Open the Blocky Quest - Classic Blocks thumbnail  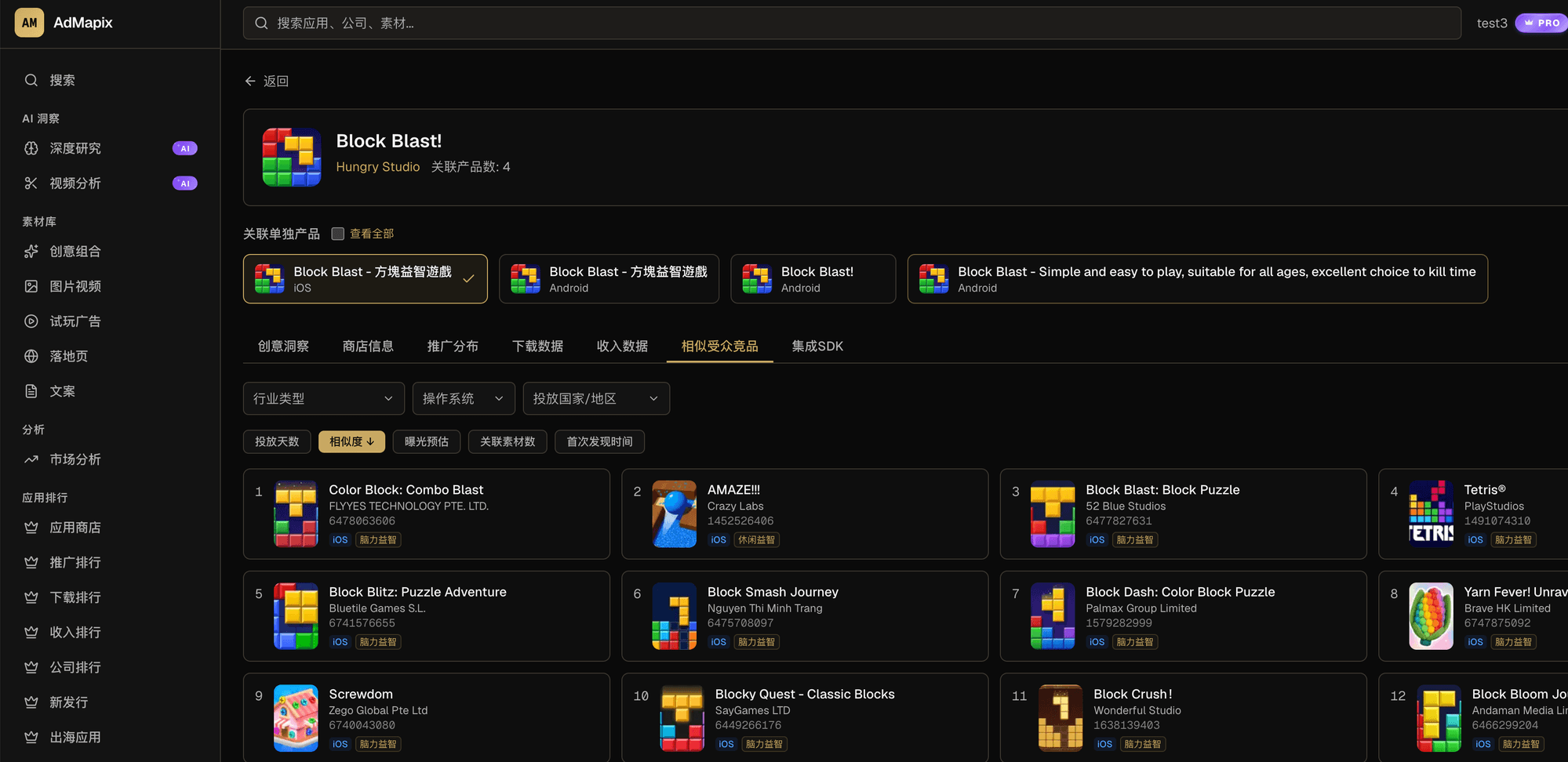(682, 718)
